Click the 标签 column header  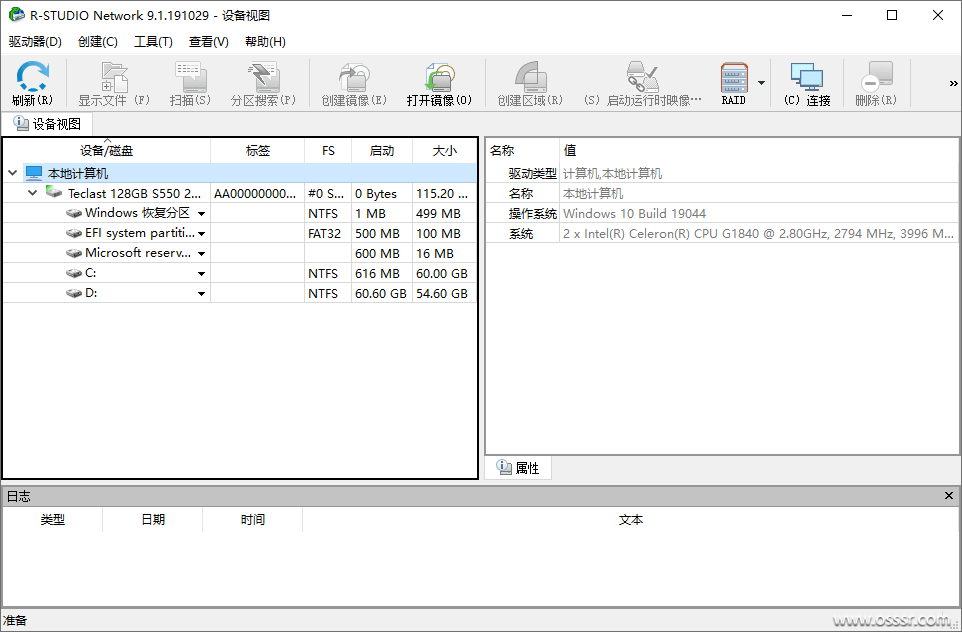point(258,150)
